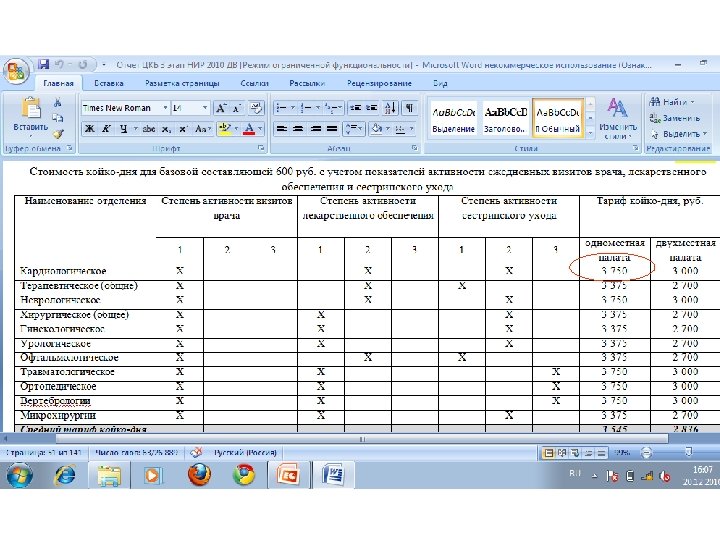The height and width of the screenshot is (540, 720).
Task: Apply red font color
Action: [248, 129]
